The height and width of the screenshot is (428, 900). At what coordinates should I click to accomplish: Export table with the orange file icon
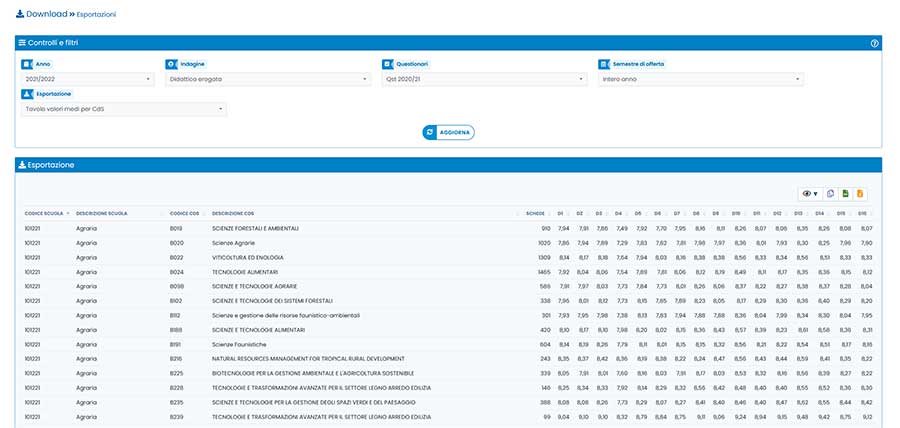point(860,193)
